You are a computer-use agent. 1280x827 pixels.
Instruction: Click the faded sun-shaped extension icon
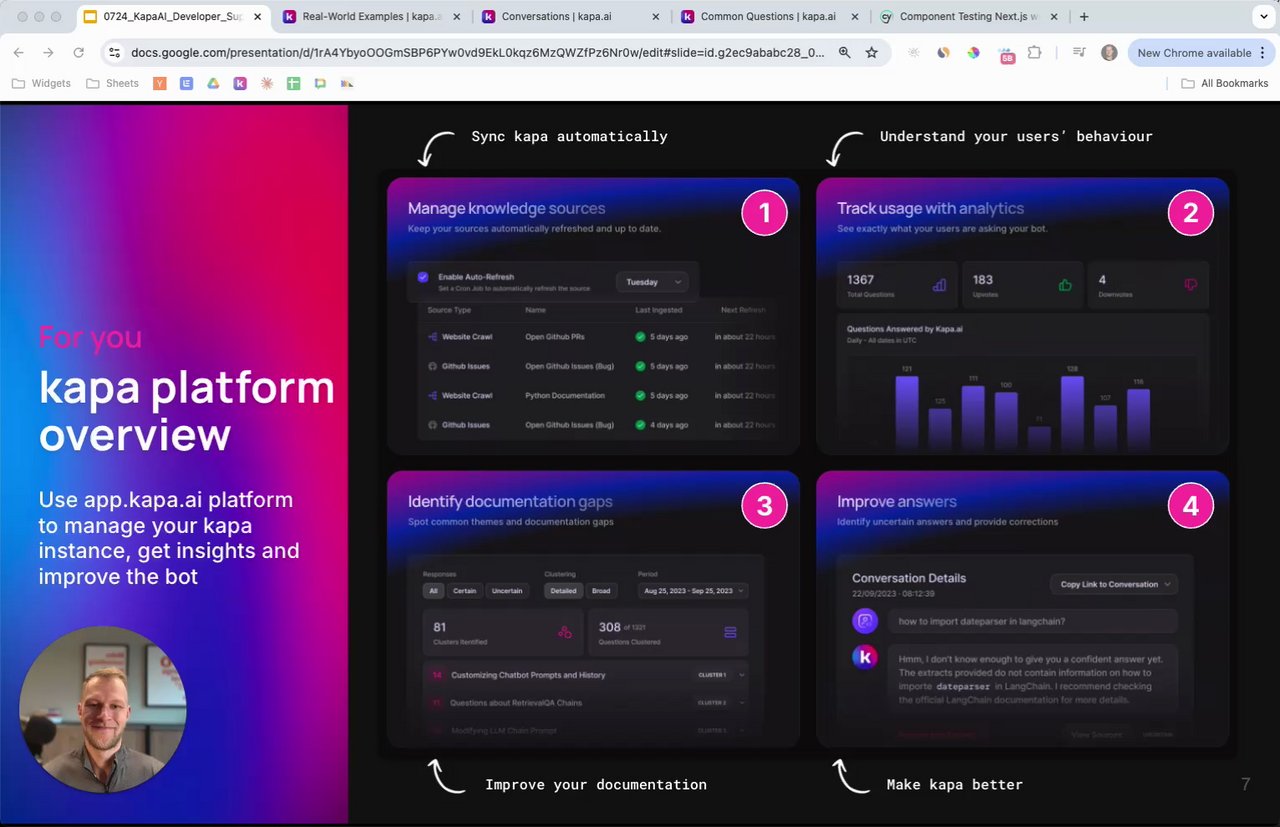[x=913, y=53]
